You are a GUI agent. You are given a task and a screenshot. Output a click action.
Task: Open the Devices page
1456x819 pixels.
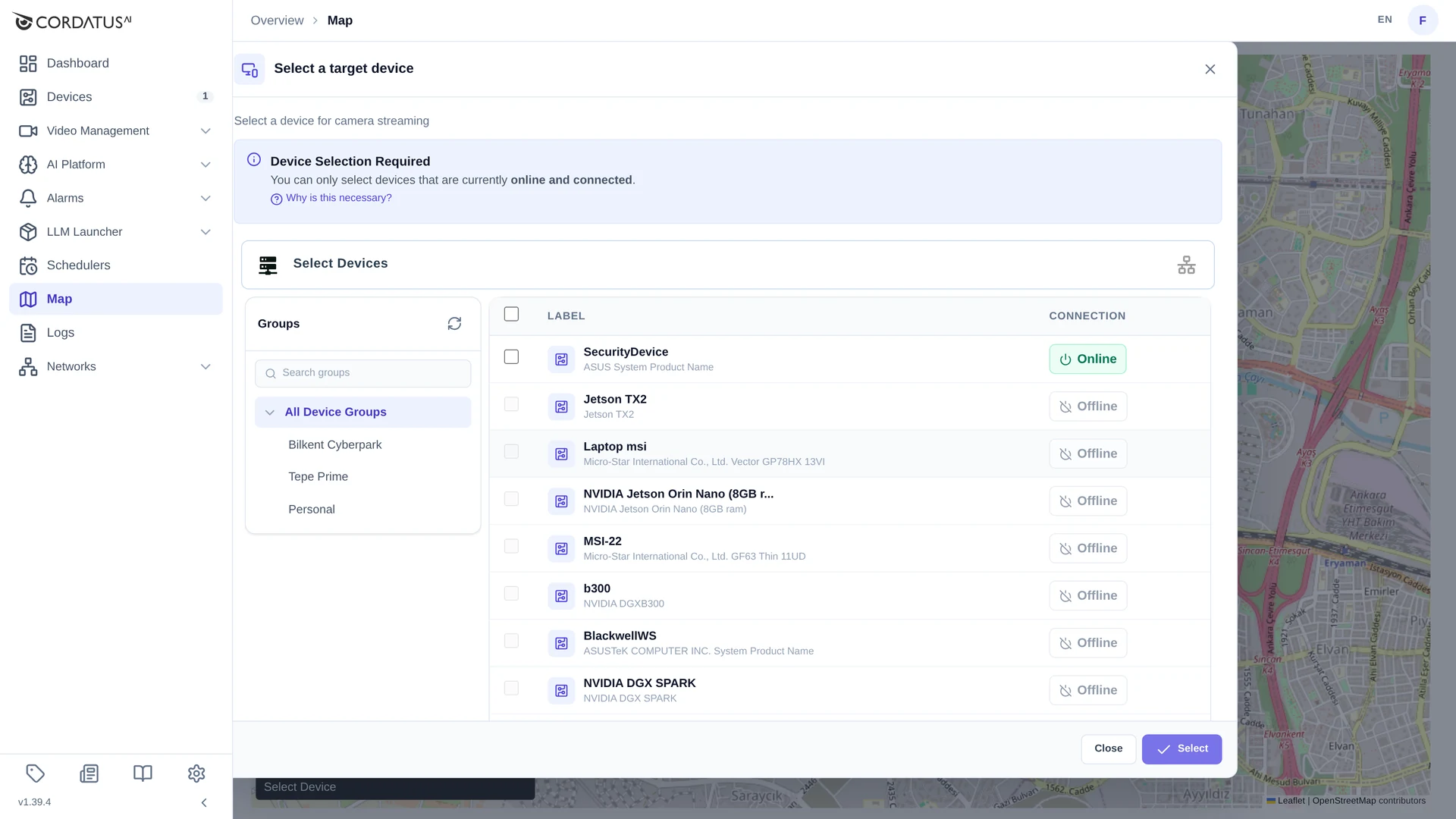[116, 97]
